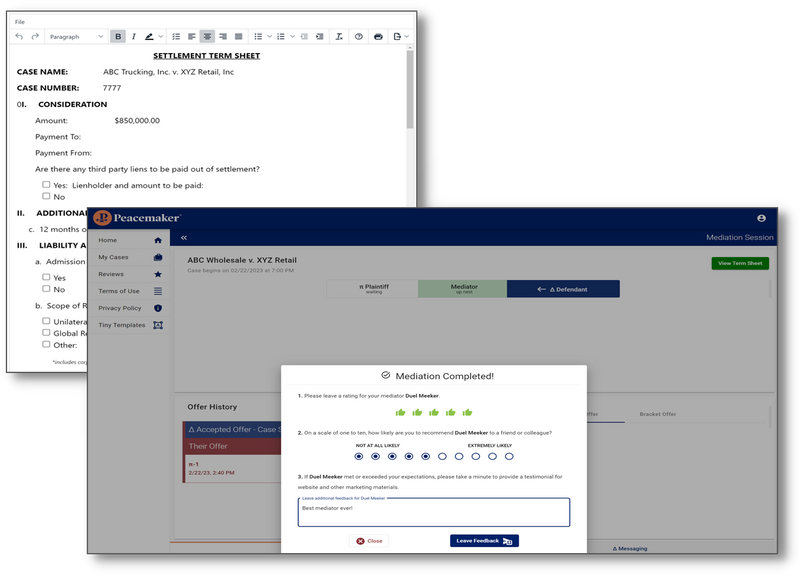Click the Peacemaker logo
The width and height of the screenshot is (800, 576).
coord(137,218)
